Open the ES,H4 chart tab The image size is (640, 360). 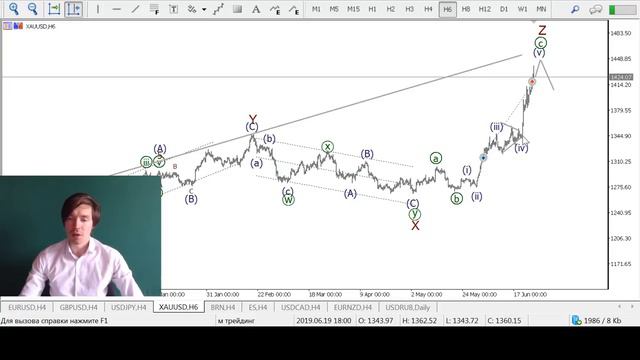[x=258, y=307]
